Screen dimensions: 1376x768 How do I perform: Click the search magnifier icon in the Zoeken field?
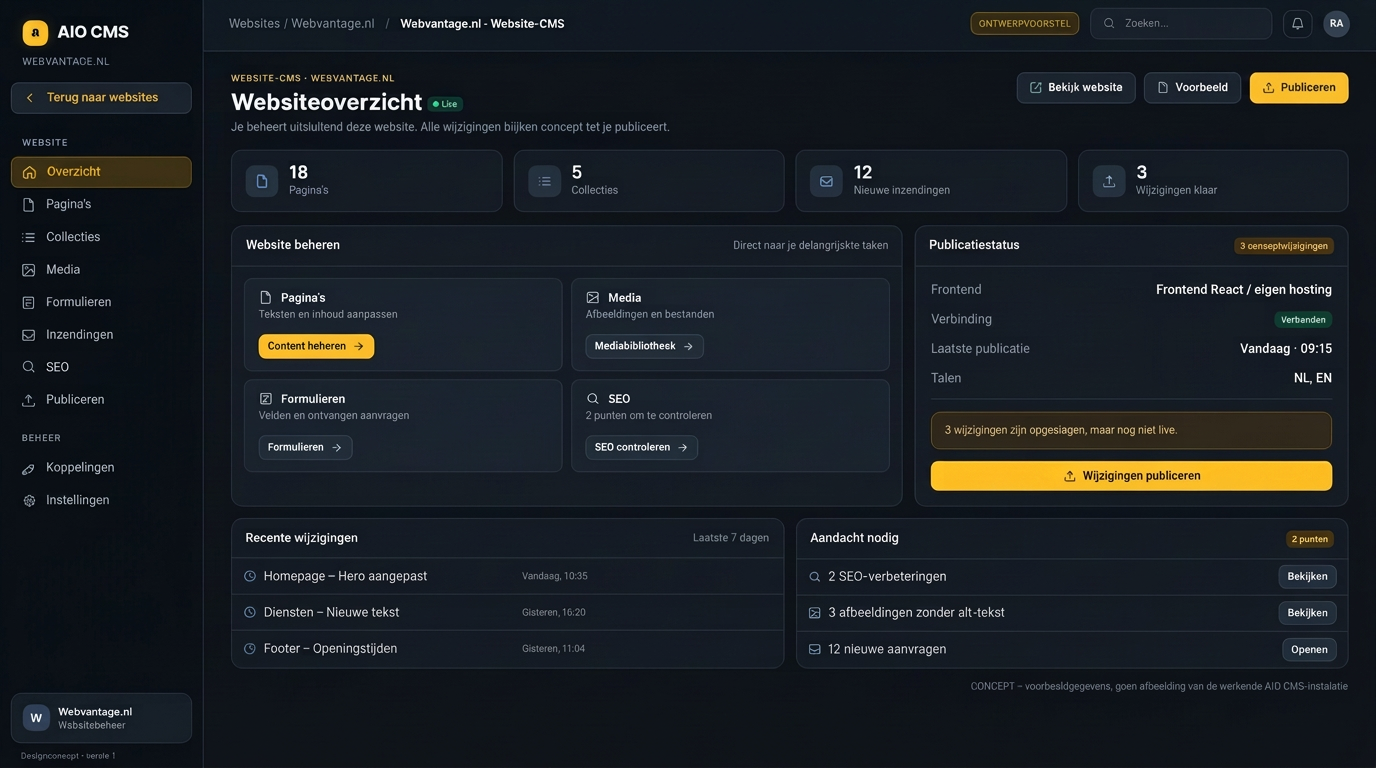1109,23
